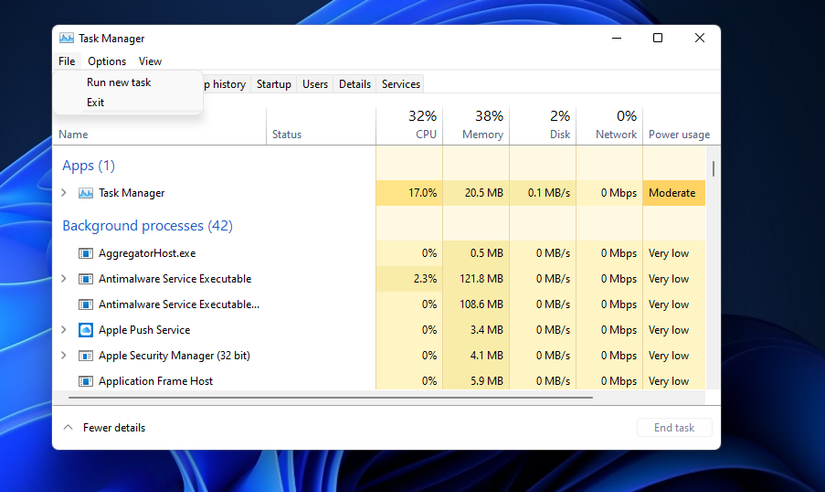This screenshot has height=492, width=825.
Task: Sort by the Status column header
Action: pos(287,134)
